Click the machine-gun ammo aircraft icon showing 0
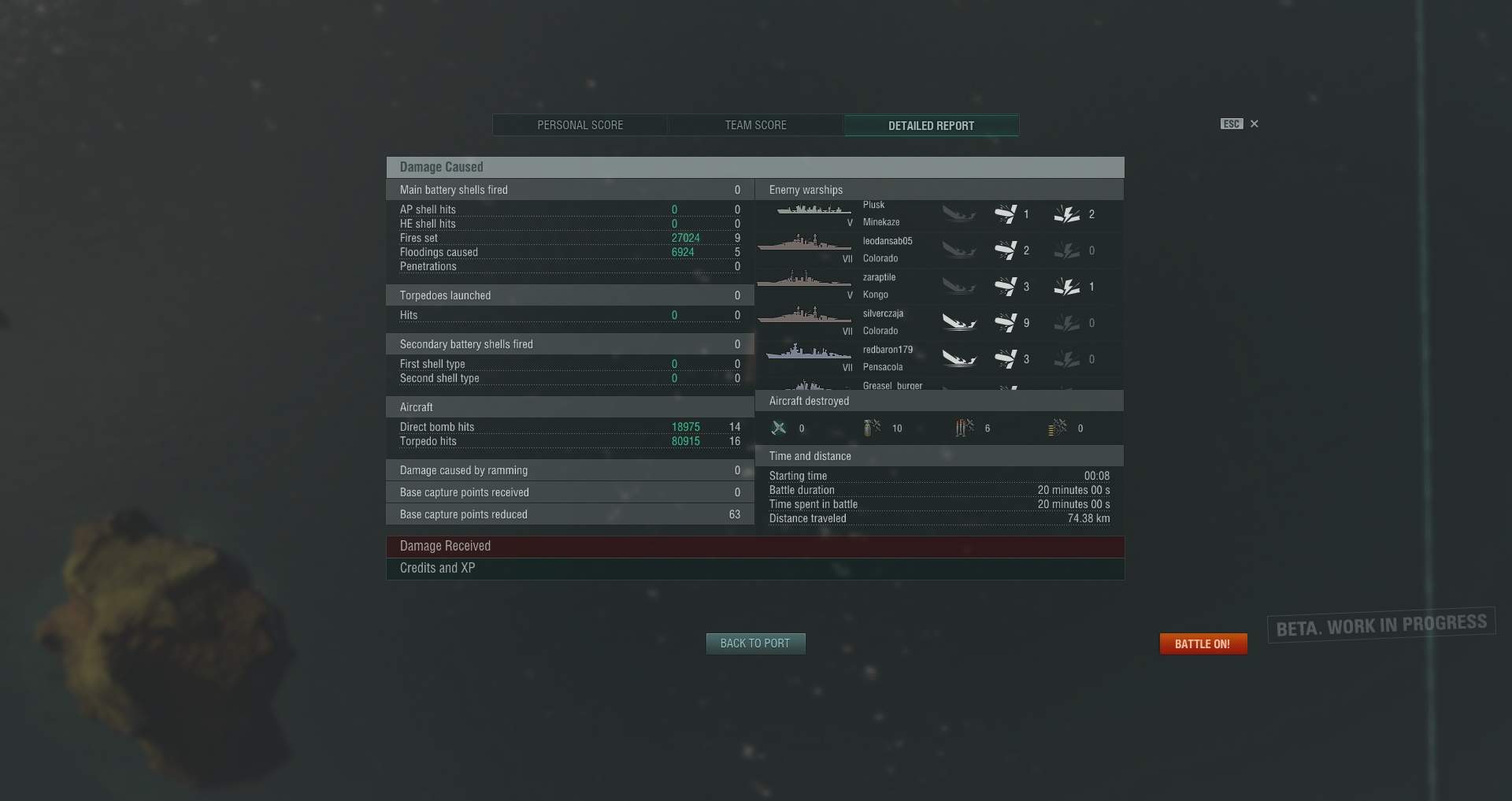1512x801 pixels. click(1058, 428)
